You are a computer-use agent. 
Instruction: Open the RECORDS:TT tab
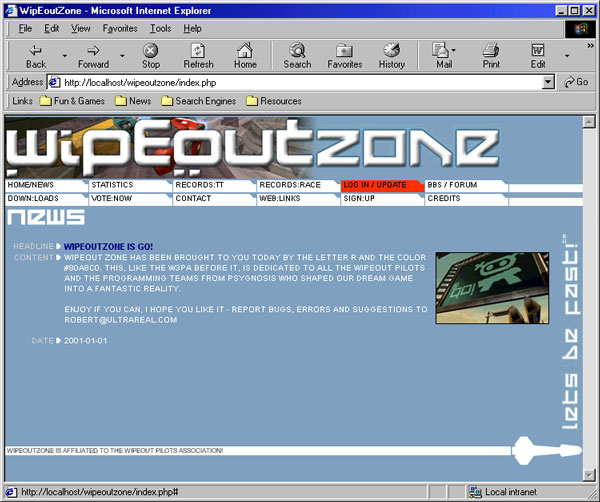pyautogui.click(x=214, y=186)
